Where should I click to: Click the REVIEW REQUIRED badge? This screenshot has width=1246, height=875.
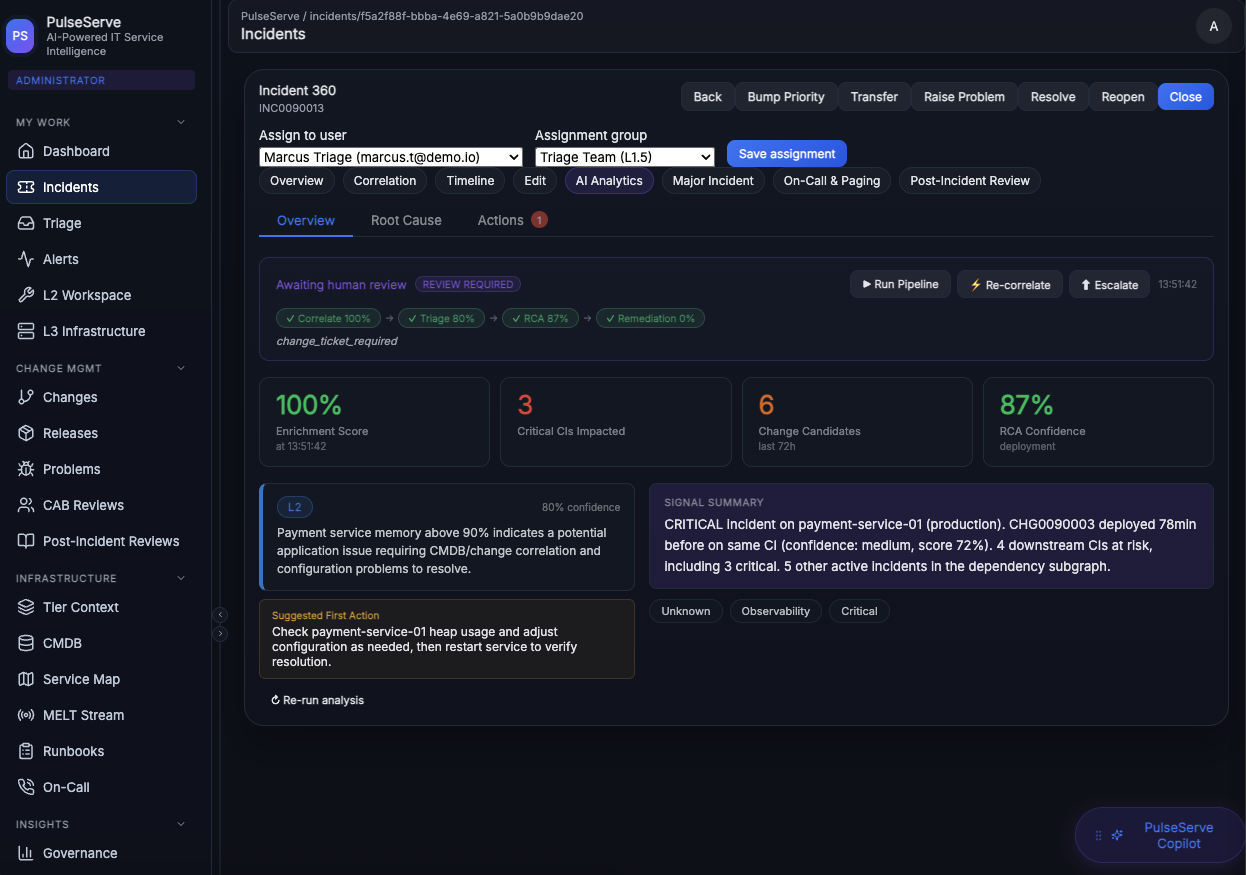click(x=468, y=284)
